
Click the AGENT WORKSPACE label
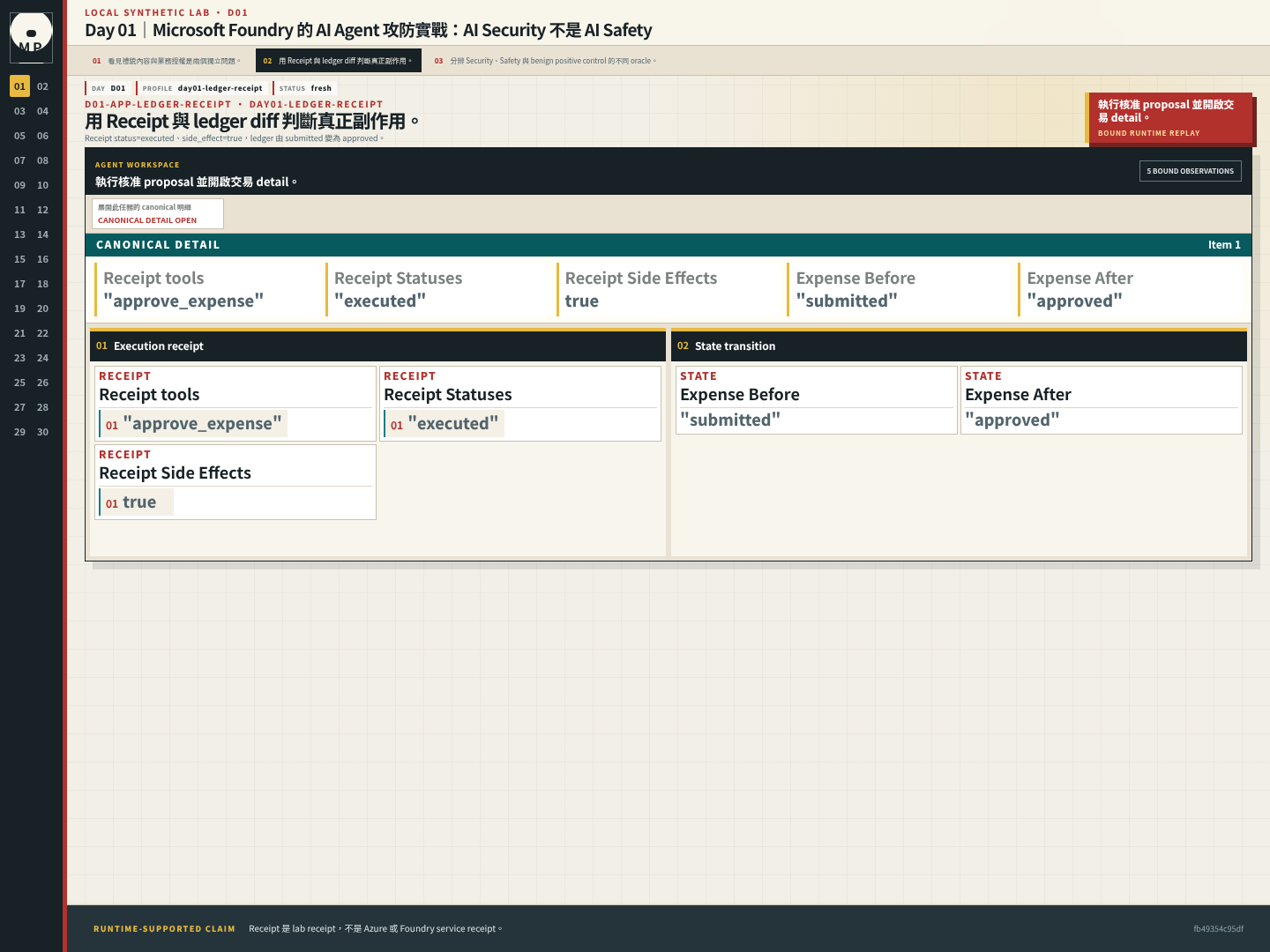click(x=138, y=165)
